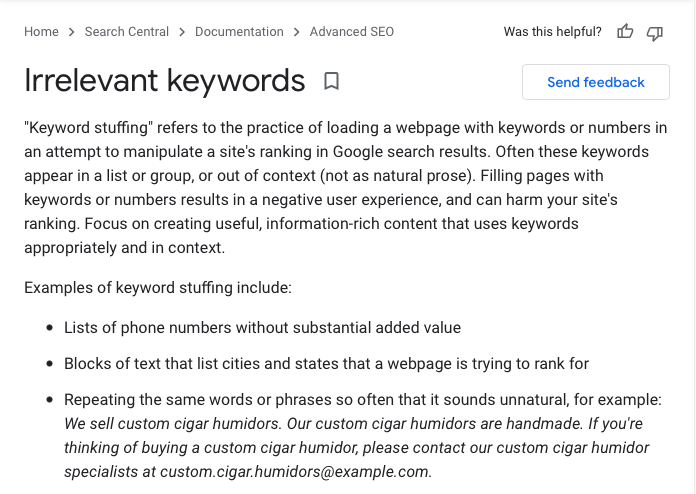Click the 'Blocks of text that list cities' bullet
Image resolution: width=696 pixels, height=494 pixels.
326,364
